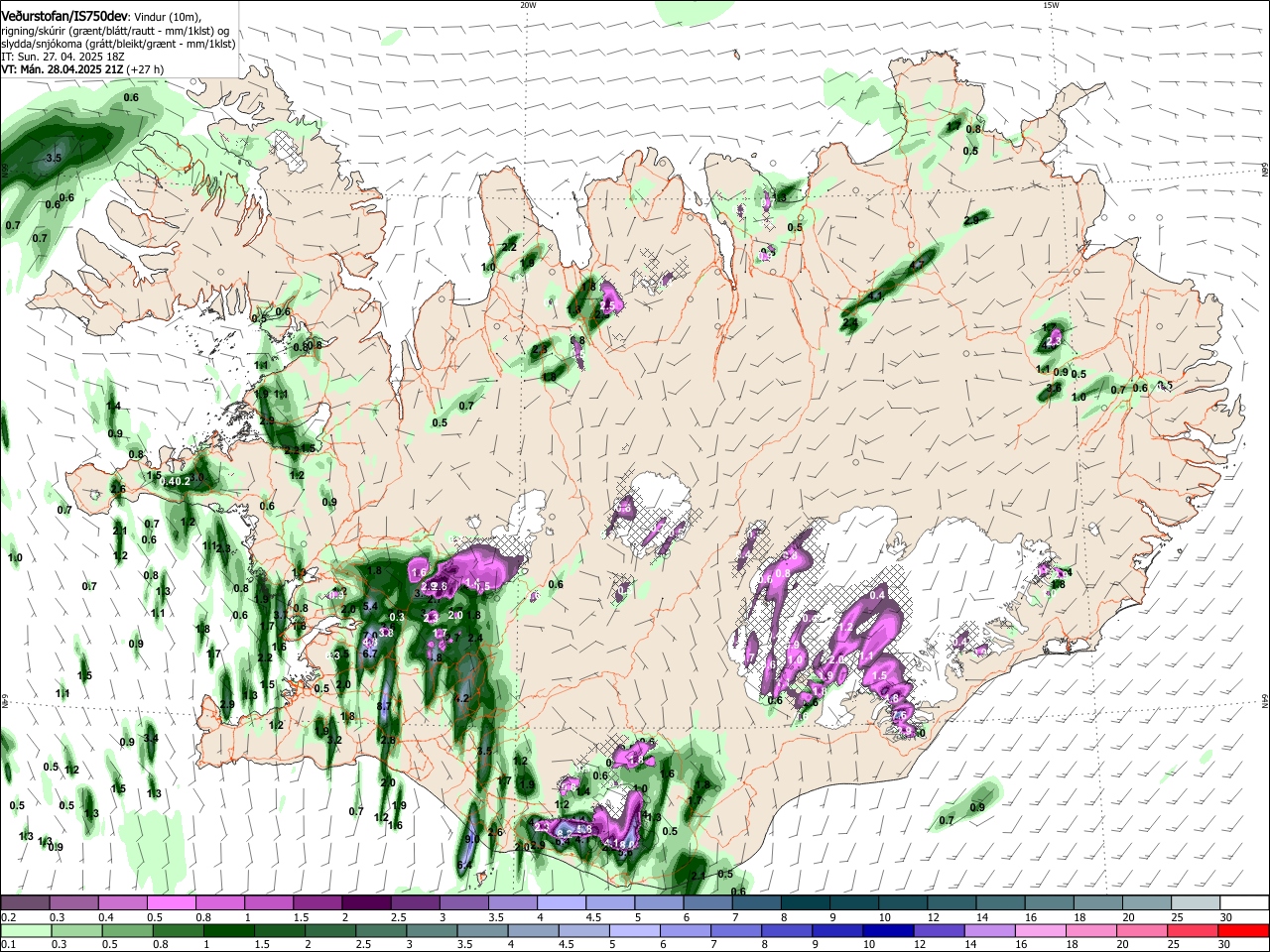Pick the snow-legend swatch above the 1.5 label
1270x952 pixels.
(317, 903)
